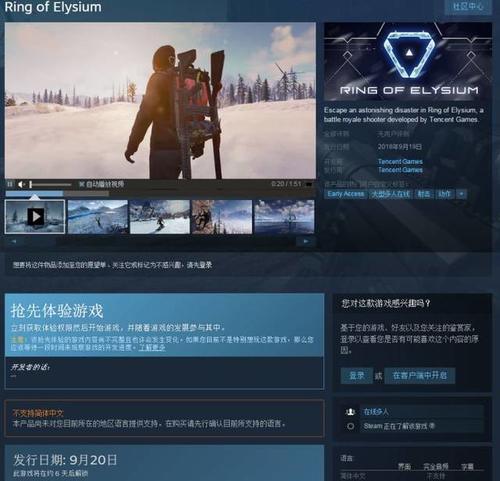Image resolution: width=500 pixels, height=481 pixels.
Task: Open the second screenshot thumbnail of snowy mountains
Action: (97, 217)
